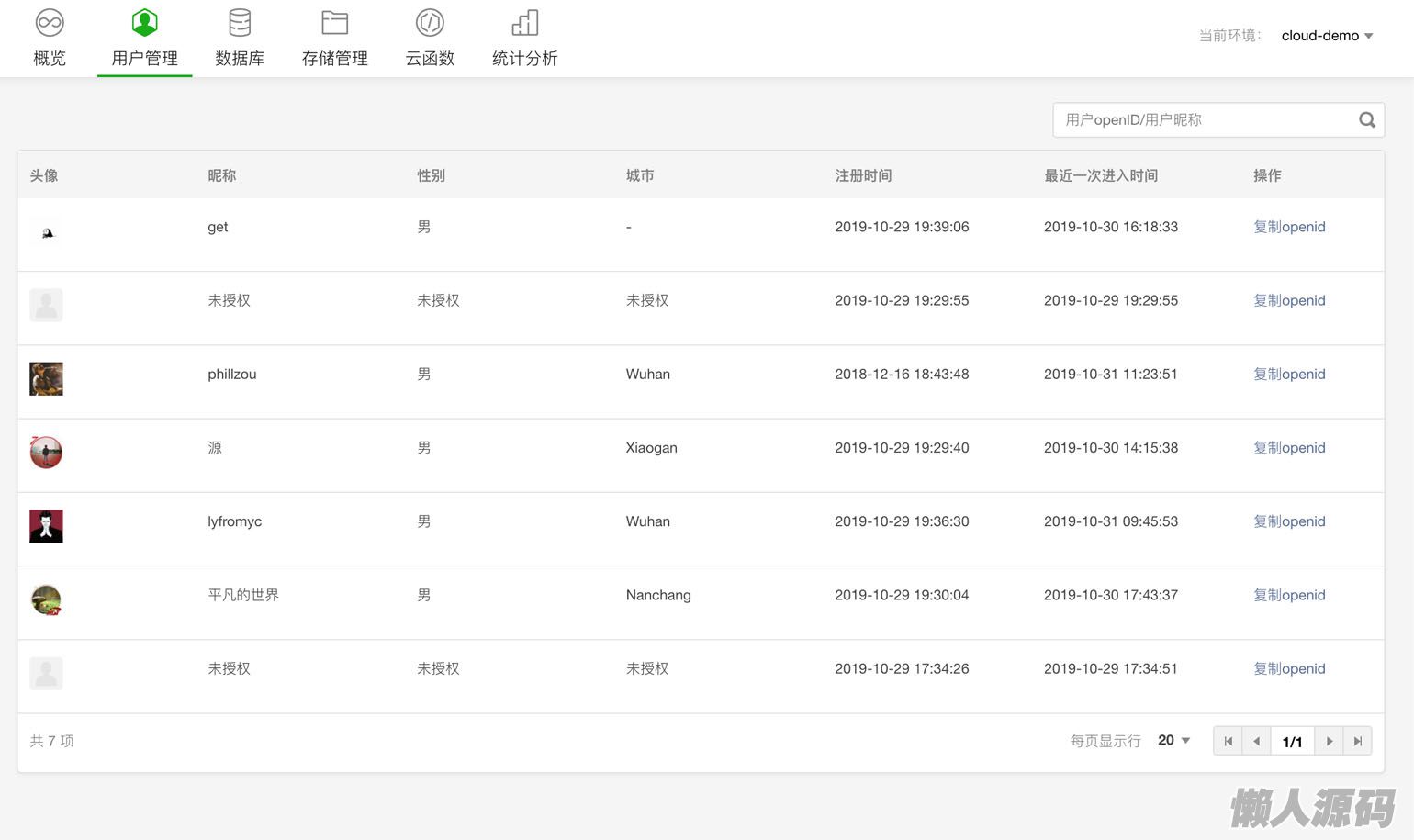Copy openid for user lyfromyc
This screenshot has width=1414, height=840.
pyautogui.click(x=1289, y=521)
